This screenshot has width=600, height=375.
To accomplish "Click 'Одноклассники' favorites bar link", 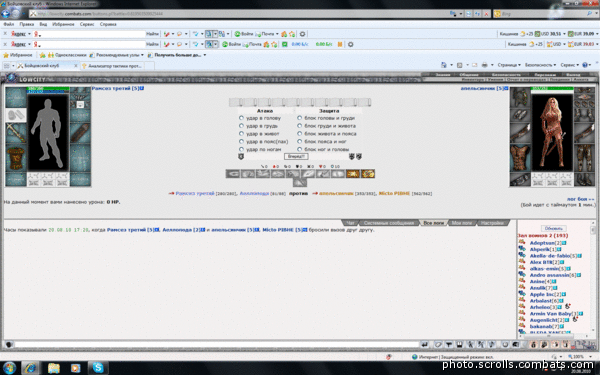I will tap(67, 55).
